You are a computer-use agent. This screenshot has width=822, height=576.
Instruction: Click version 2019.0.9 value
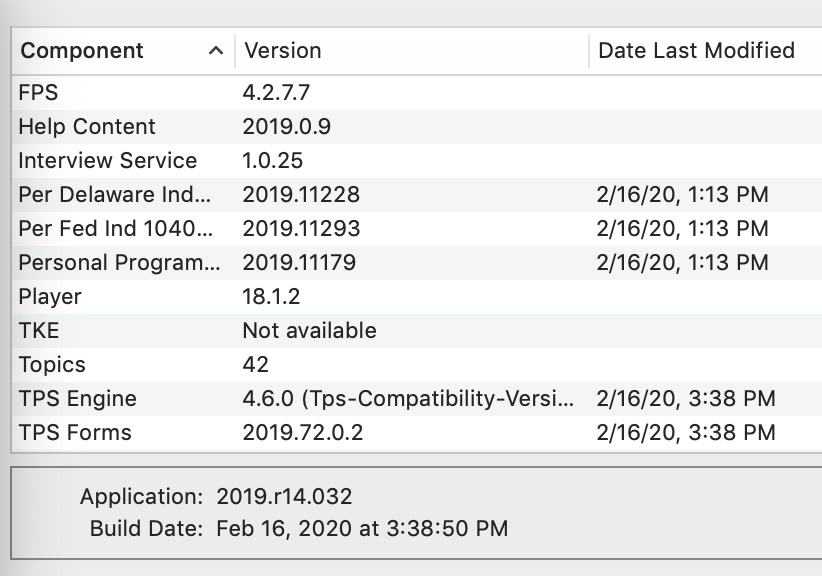(286, 127)
